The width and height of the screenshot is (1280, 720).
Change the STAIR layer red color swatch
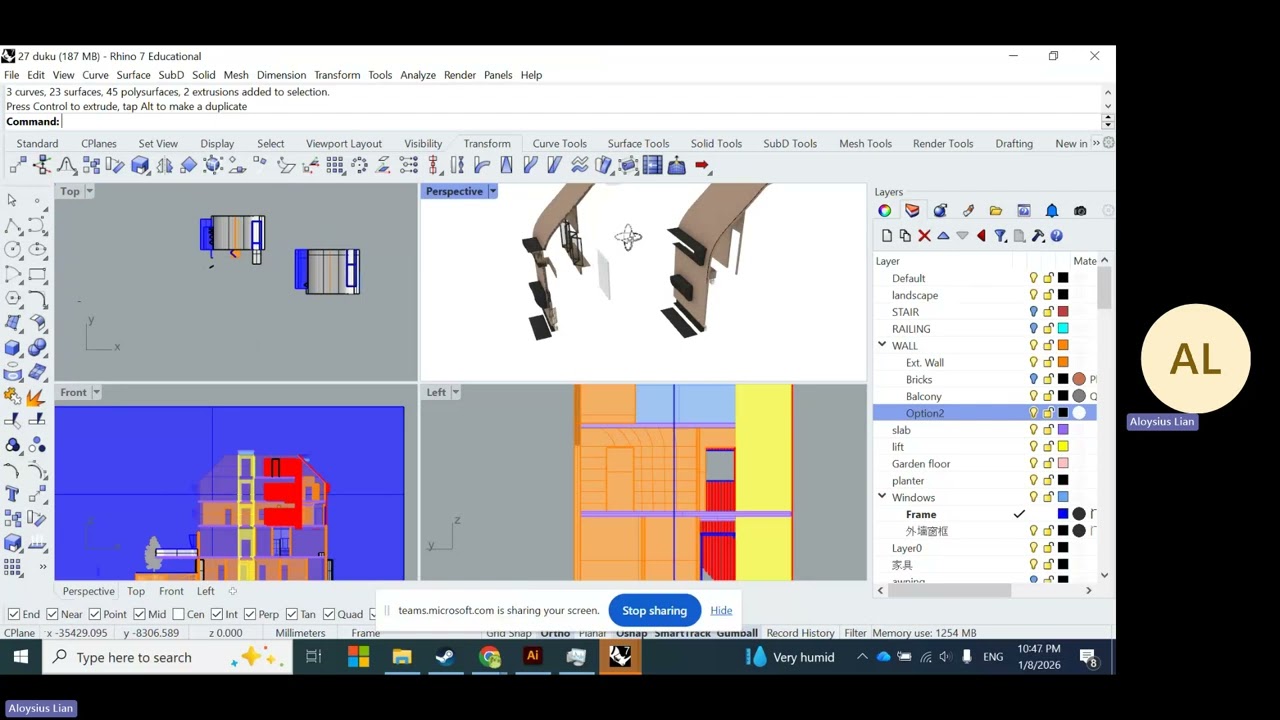tap(1063, 312)
